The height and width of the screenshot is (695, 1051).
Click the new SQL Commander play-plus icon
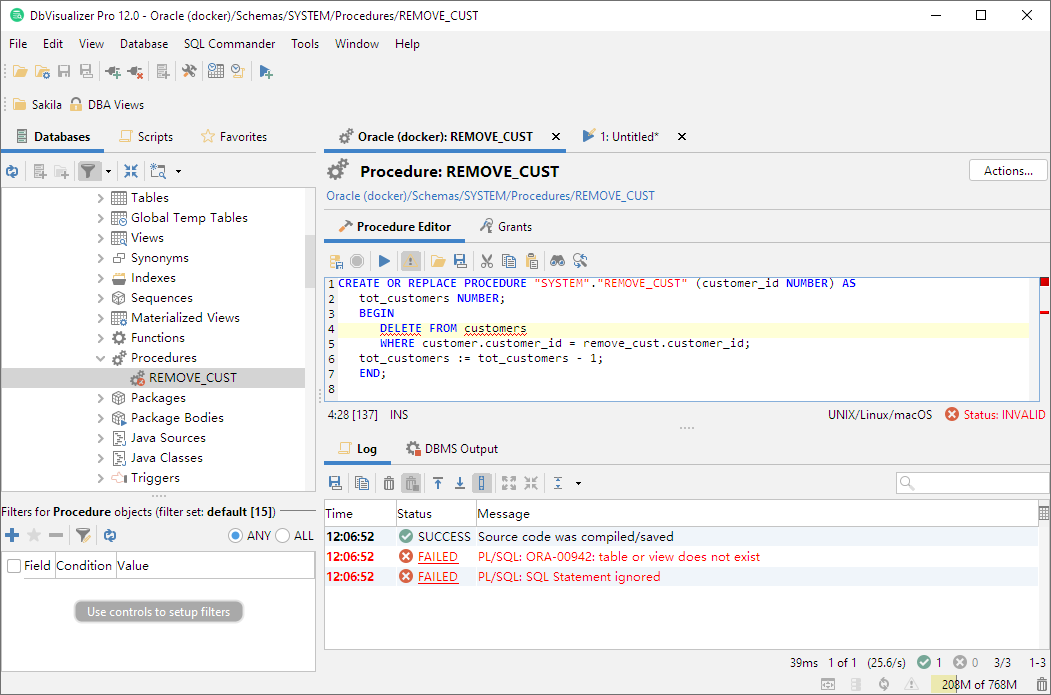(x=266, y=71)
